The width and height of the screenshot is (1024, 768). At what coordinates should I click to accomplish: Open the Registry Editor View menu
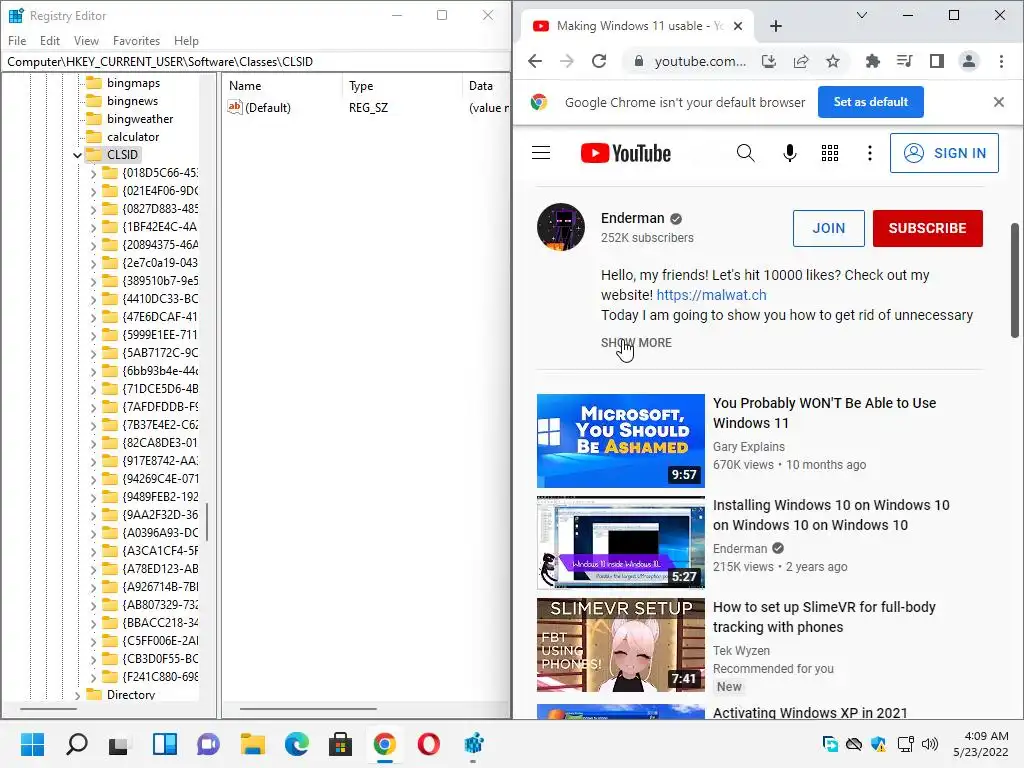[86, 40]
